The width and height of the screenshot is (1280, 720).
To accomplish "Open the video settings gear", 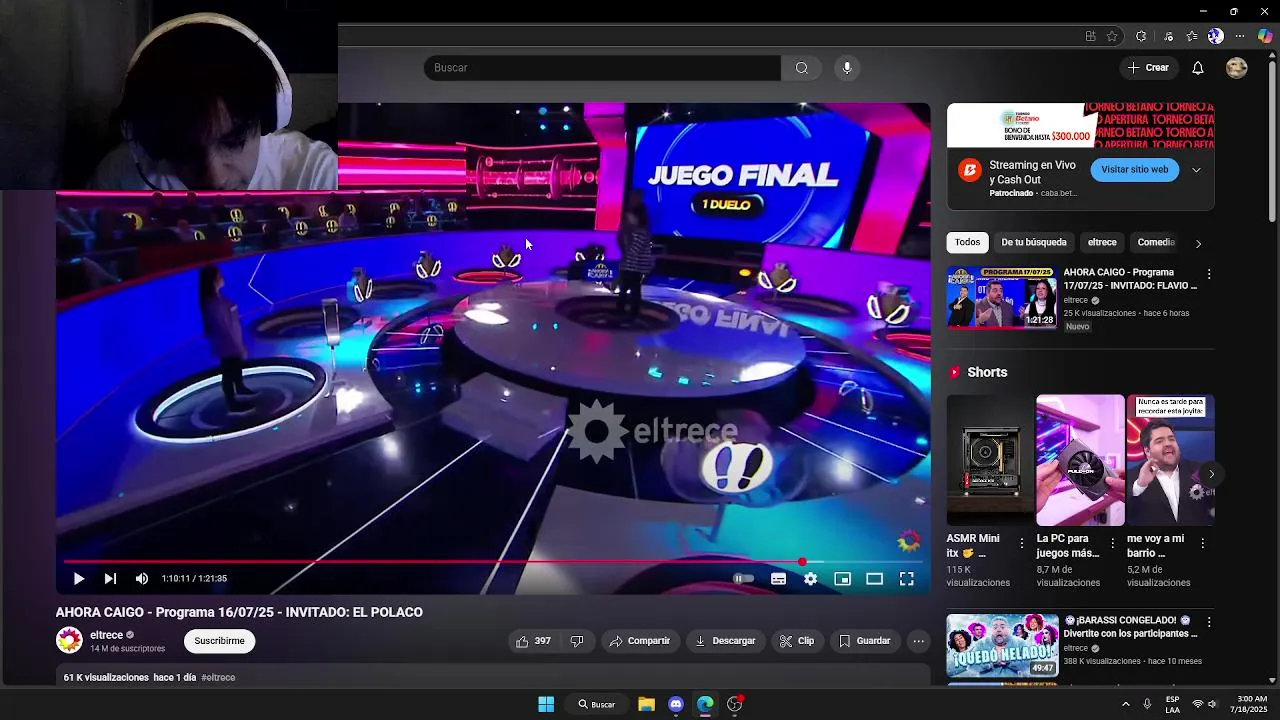I will 810,578.
